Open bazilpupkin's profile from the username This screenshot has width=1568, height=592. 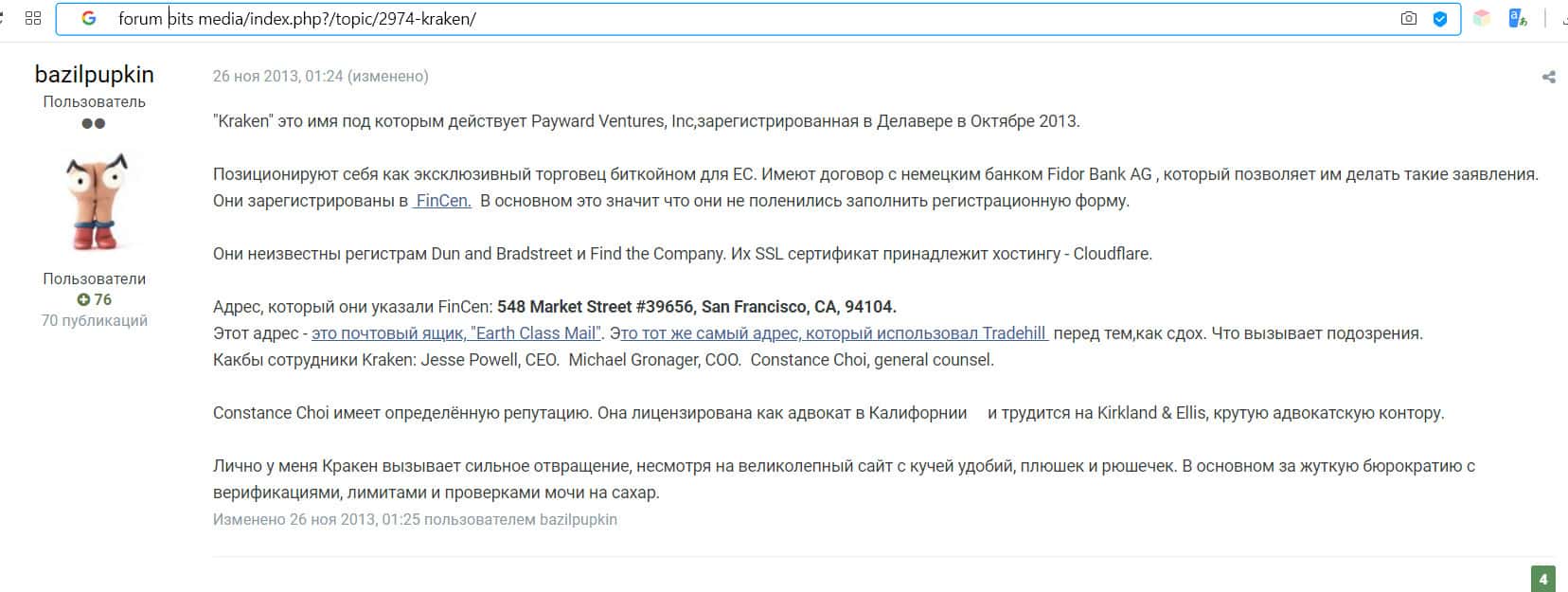tap(94, 74)
